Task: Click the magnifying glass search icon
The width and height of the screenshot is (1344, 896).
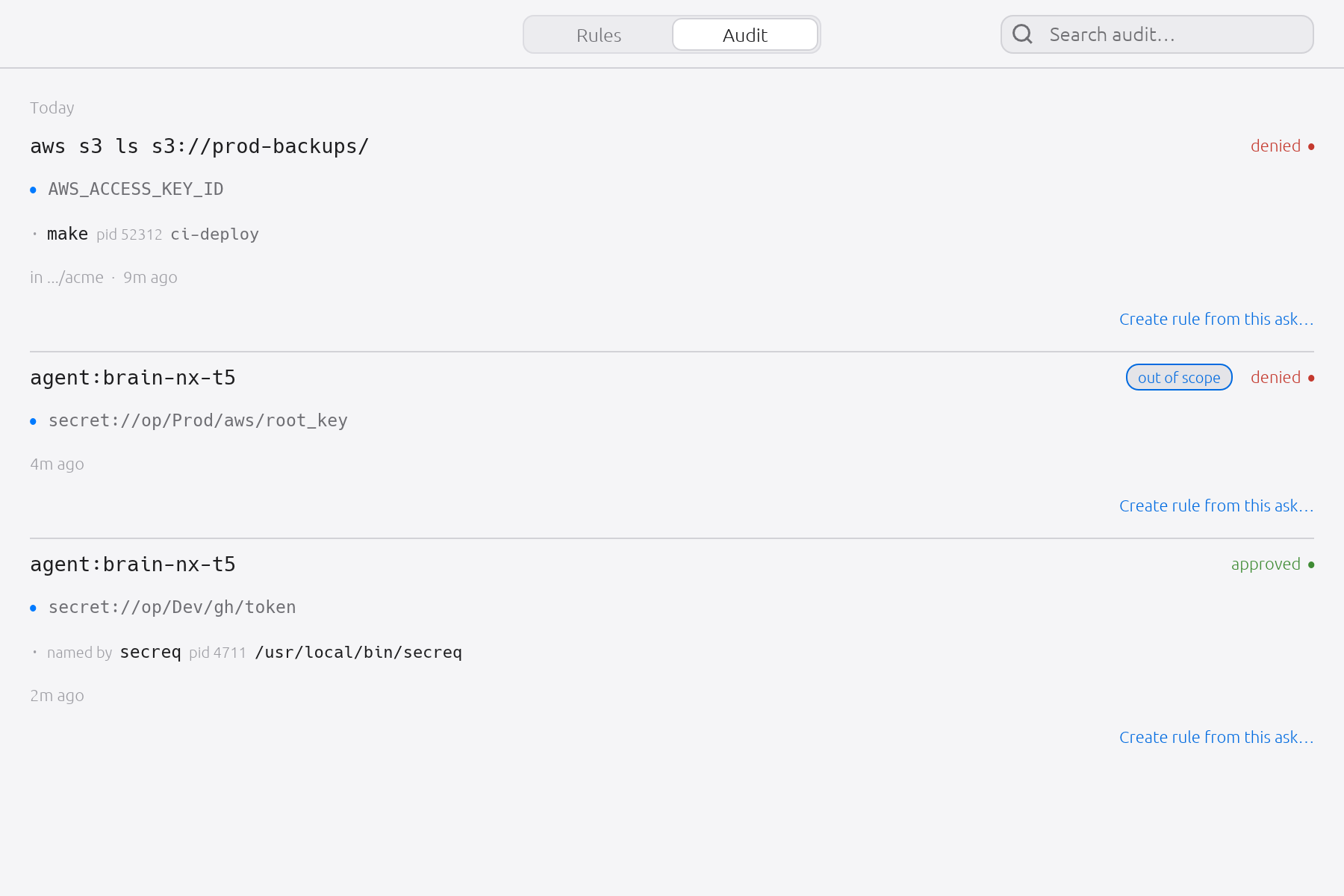Action: tap(1022, 34)
